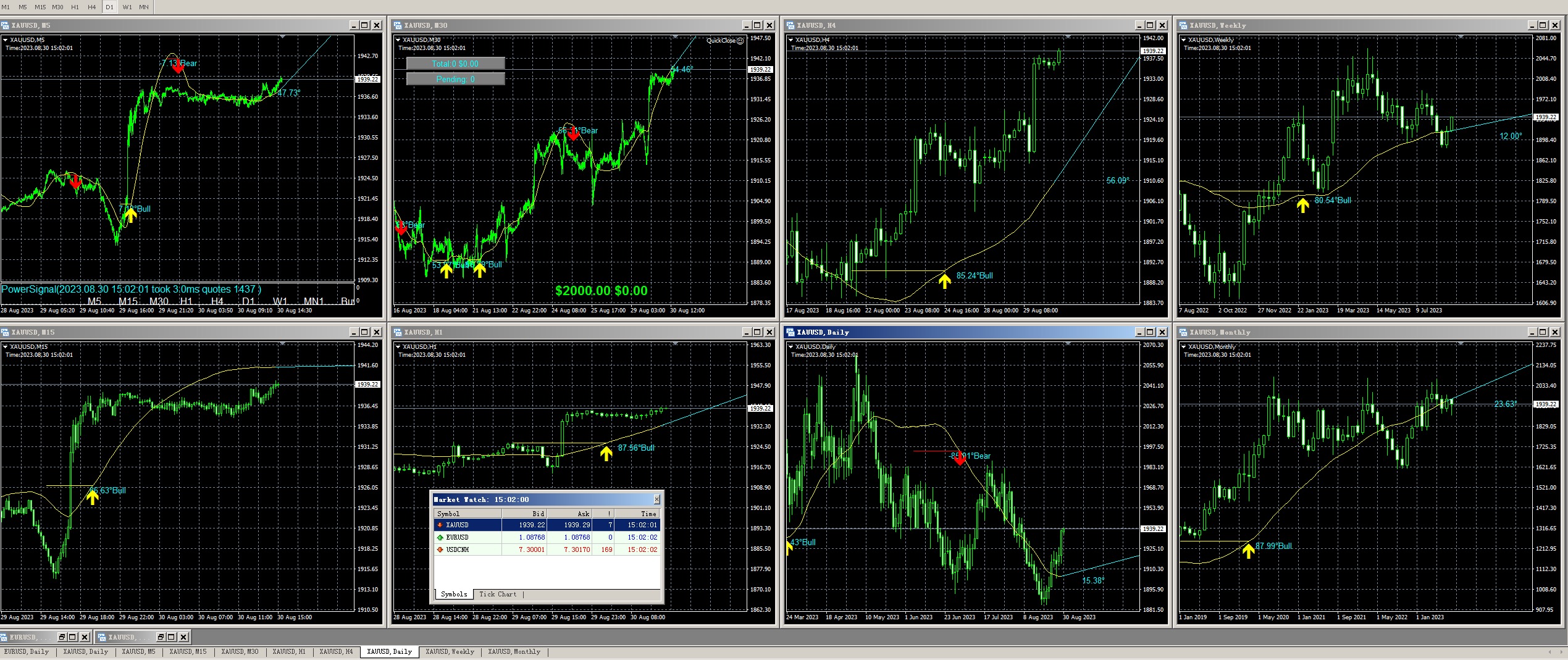Switch to the XAUUSD, M5 bottom tab
The height and width of the screenshot is (660, 1568).
click(138, 652)
